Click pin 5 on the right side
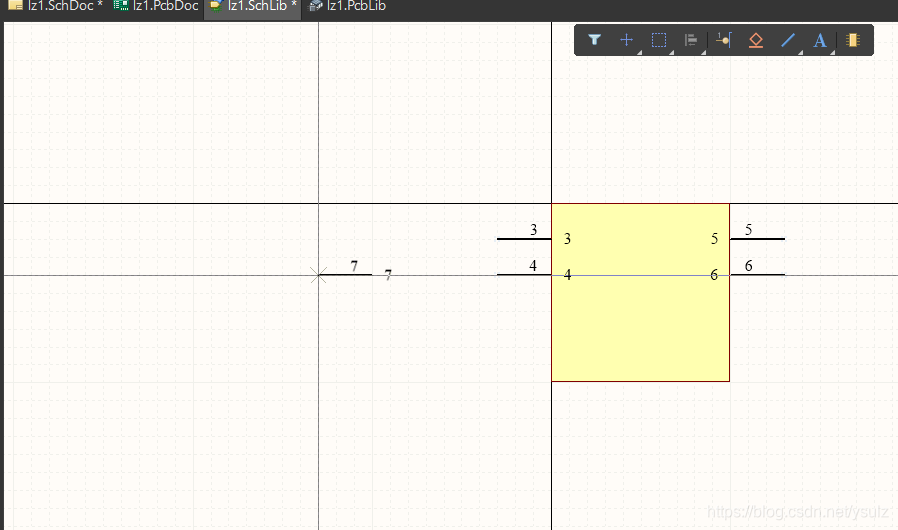Viewport: 898px width, 530px height. point(757,238)
